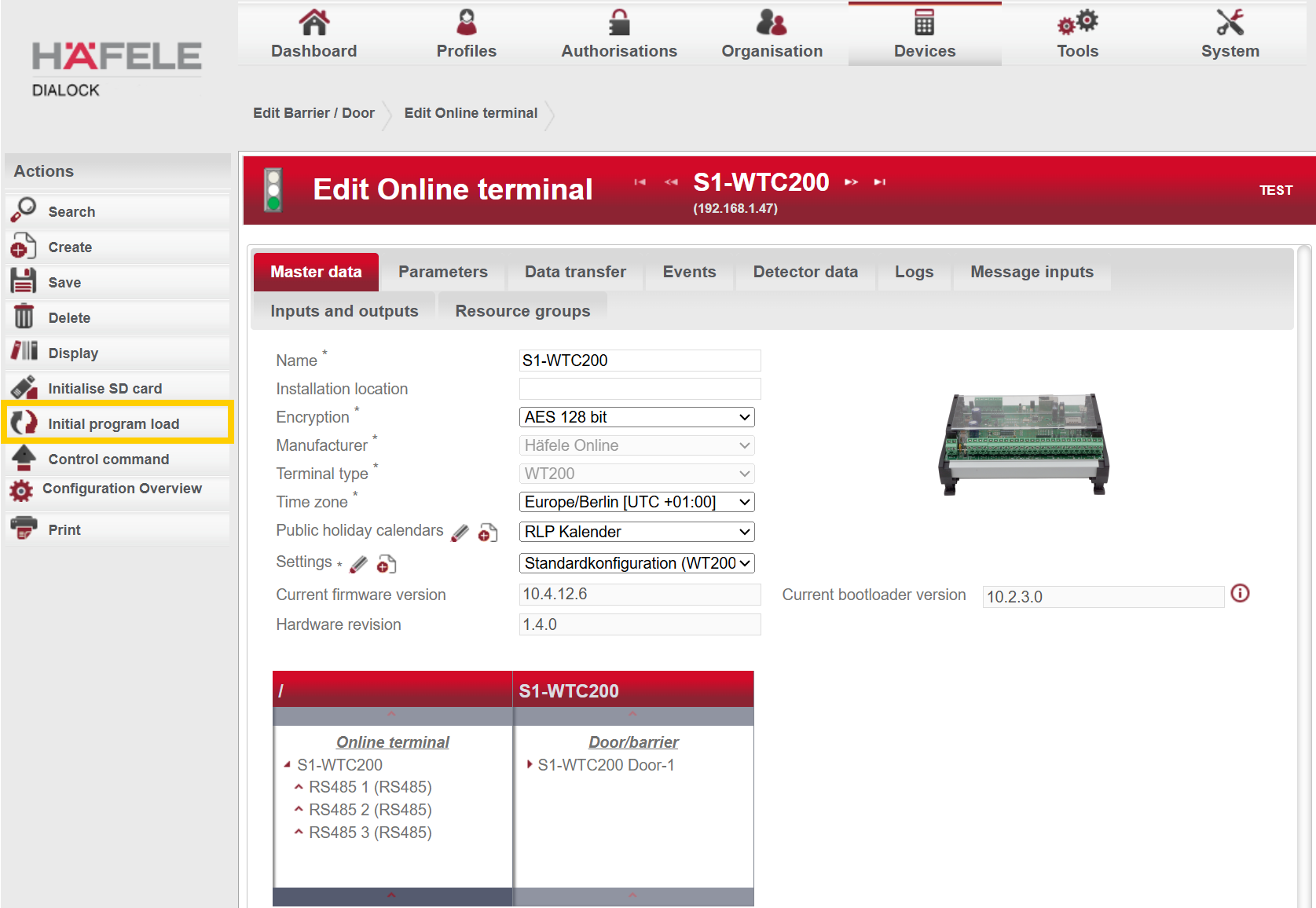Click the bootloader version info icon
The width and height of the screenshot is (1316, 908).
pos(1240,593)
